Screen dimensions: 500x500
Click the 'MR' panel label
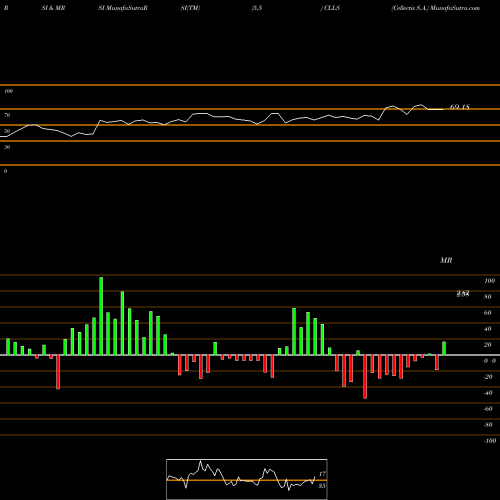coord(446,260)
